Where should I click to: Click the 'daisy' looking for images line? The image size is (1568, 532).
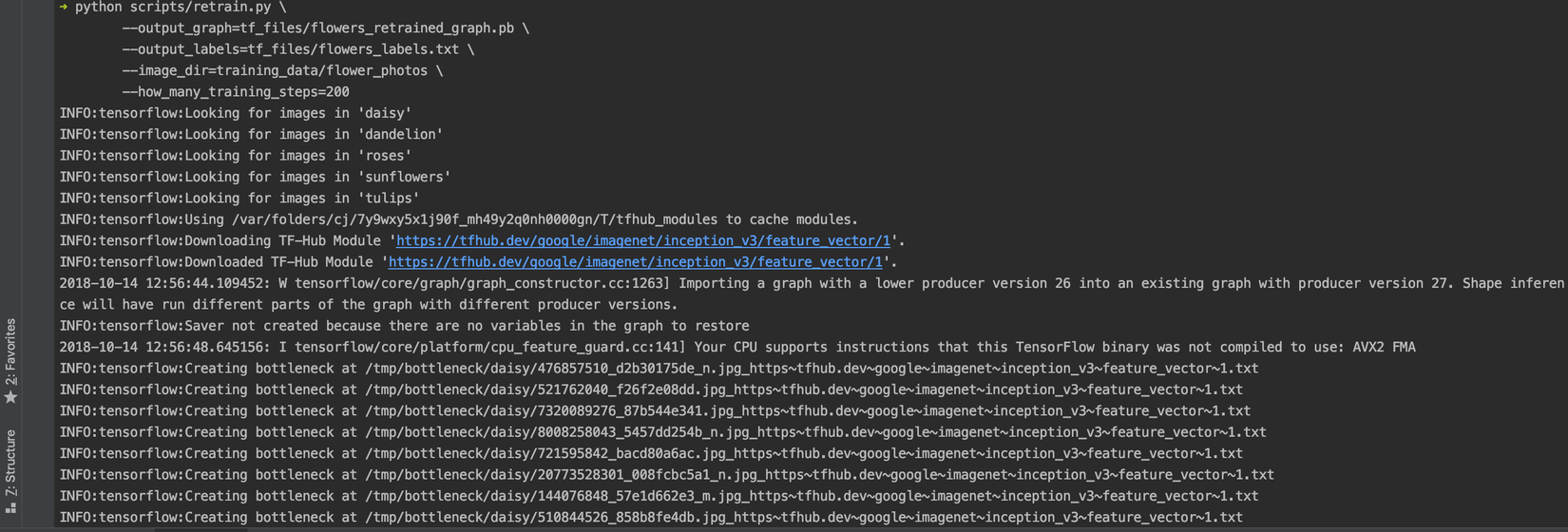click(x=236, y=113)
